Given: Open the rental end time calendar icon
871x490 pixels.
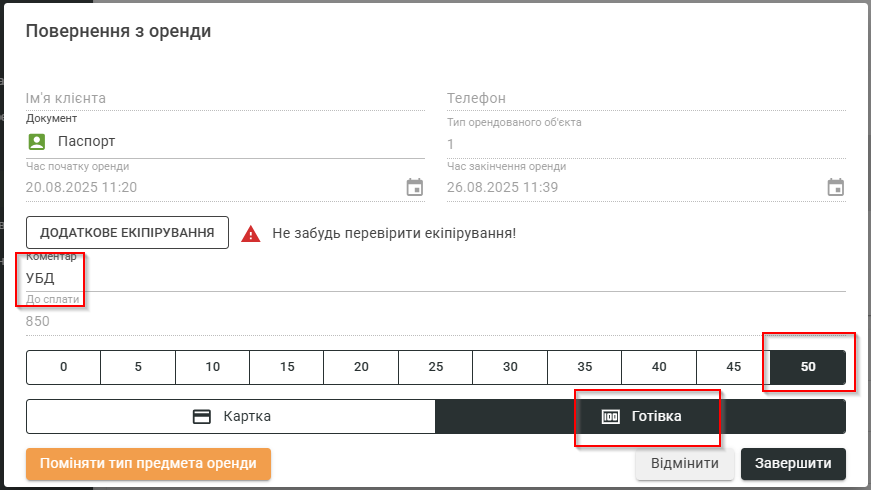Looking at the screenshot, I should pos(836,187).
